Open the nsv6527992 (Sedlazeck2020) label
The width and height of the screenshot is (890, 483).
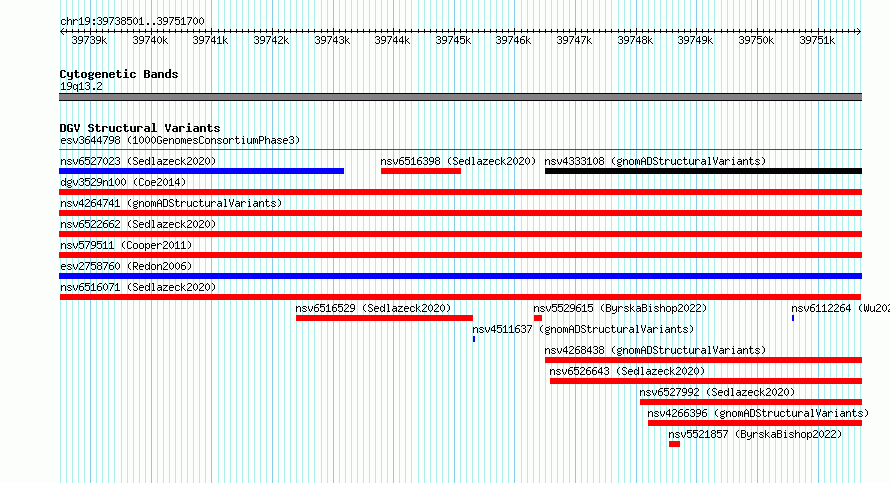pyautogui.click(x=717, y=392)
